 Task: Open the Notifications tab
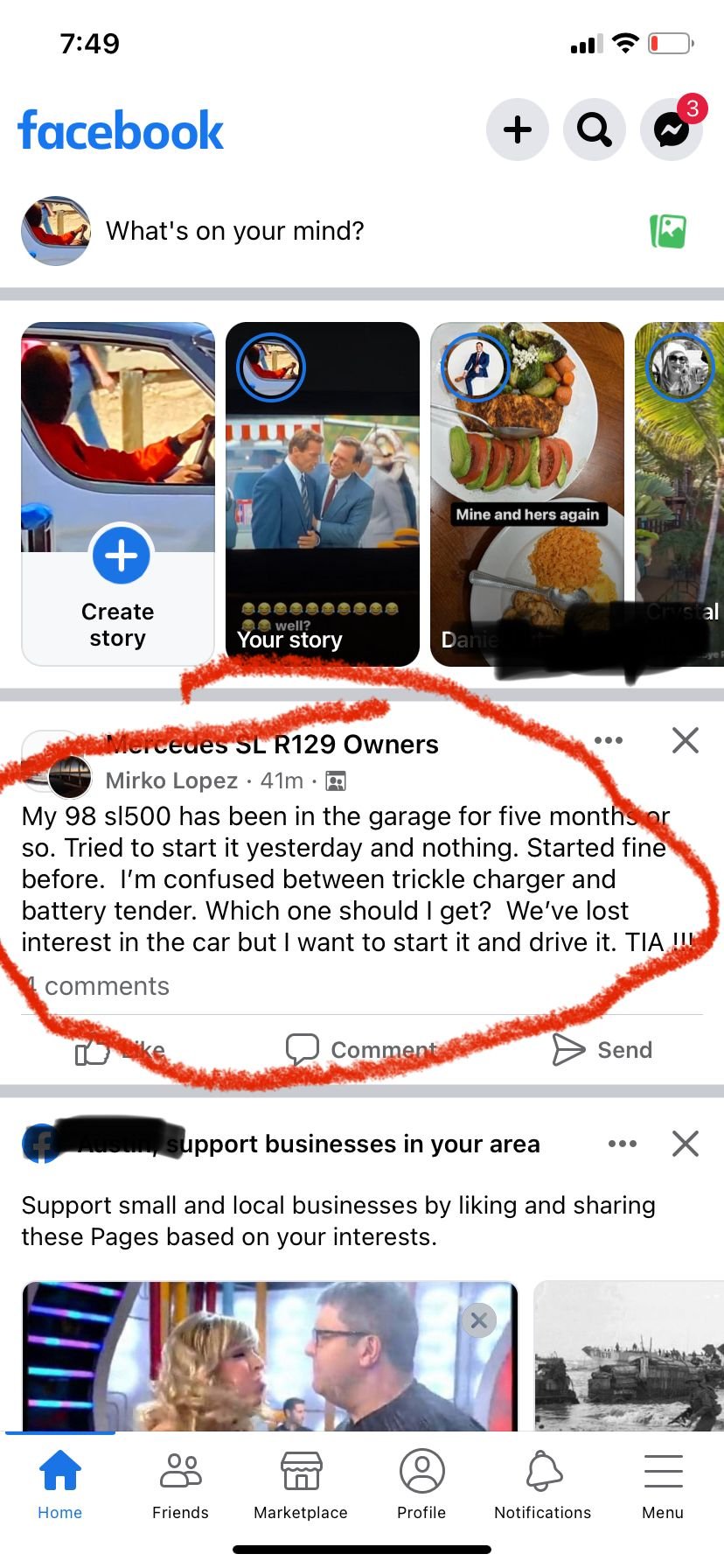click(x=542, y=1486)
